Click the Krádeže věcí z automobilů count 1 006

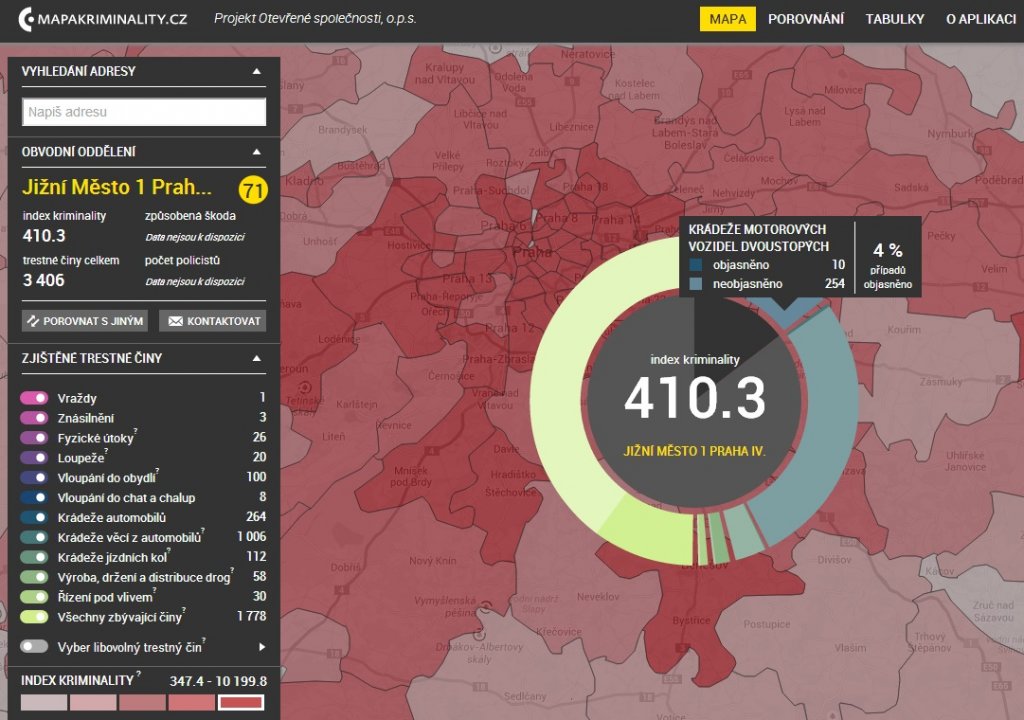point(251,536)
